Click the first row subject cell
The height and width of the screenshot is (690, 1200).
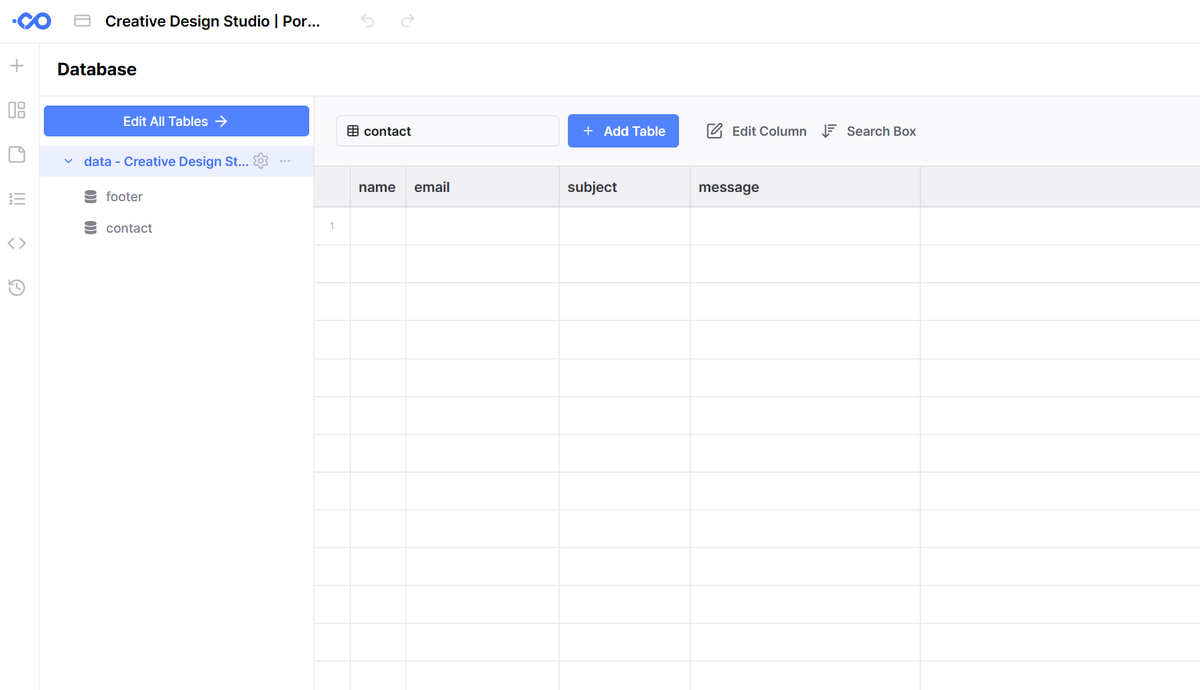point(625,226)
